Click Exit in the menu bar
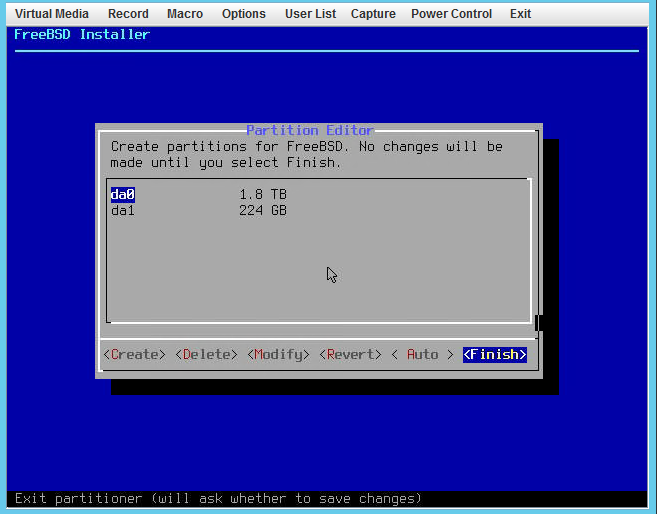The width and height of the screenshot is (657, 514). coord(520,14)
